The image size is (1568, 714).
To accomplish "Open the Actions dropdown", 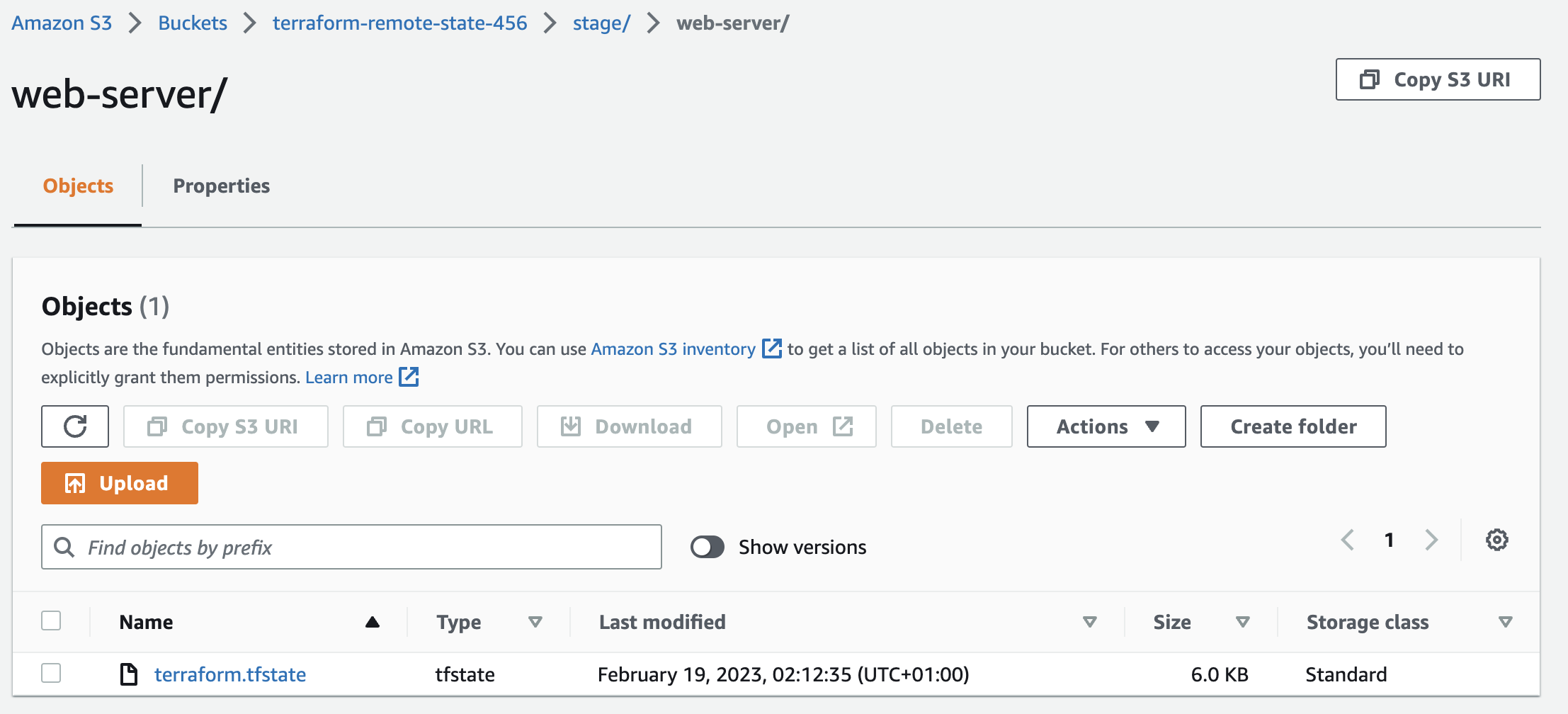I will point(1105,426).
